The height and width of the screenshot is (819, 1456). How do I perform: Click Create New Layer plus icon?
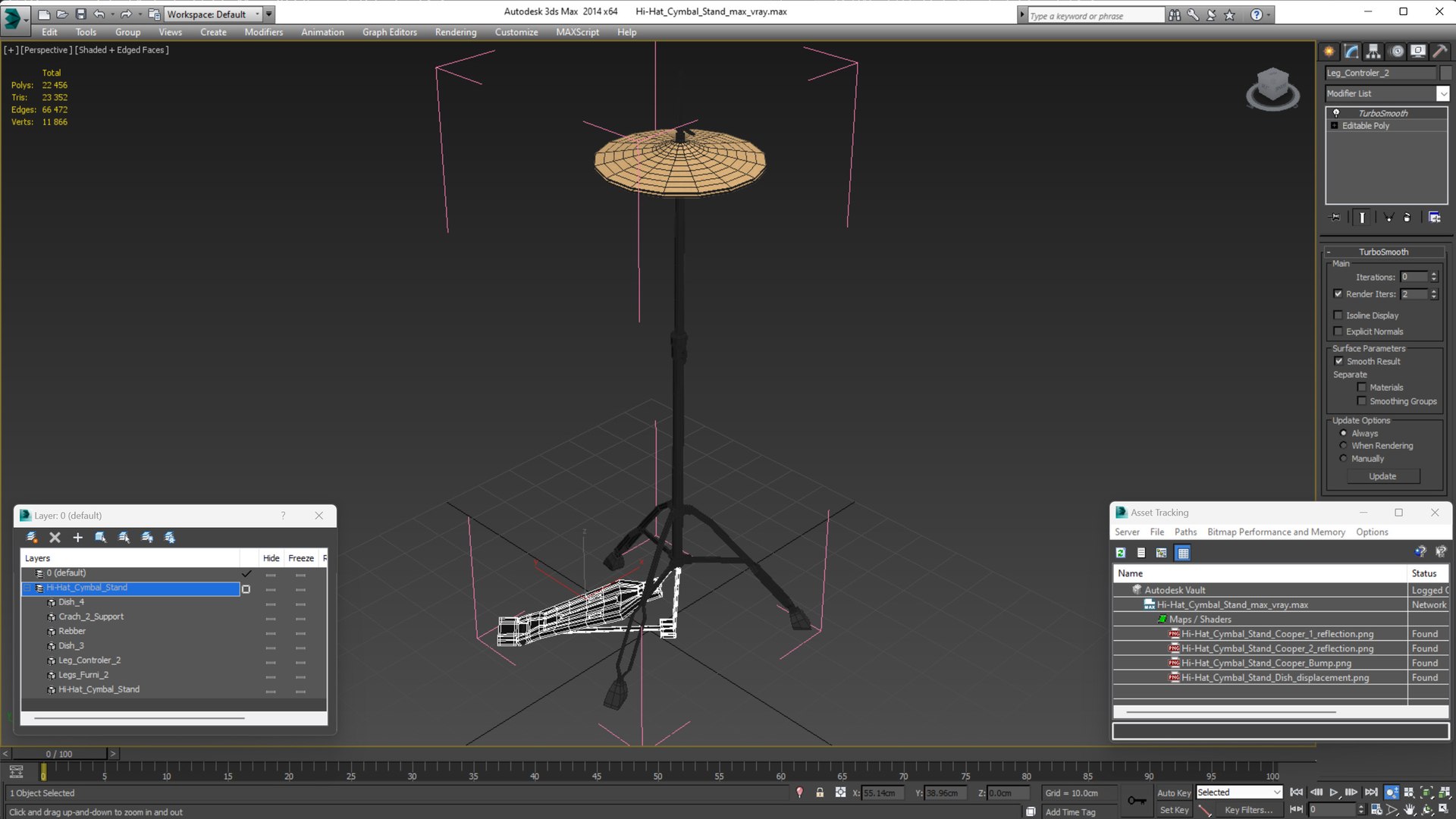(x=77, y=537)
